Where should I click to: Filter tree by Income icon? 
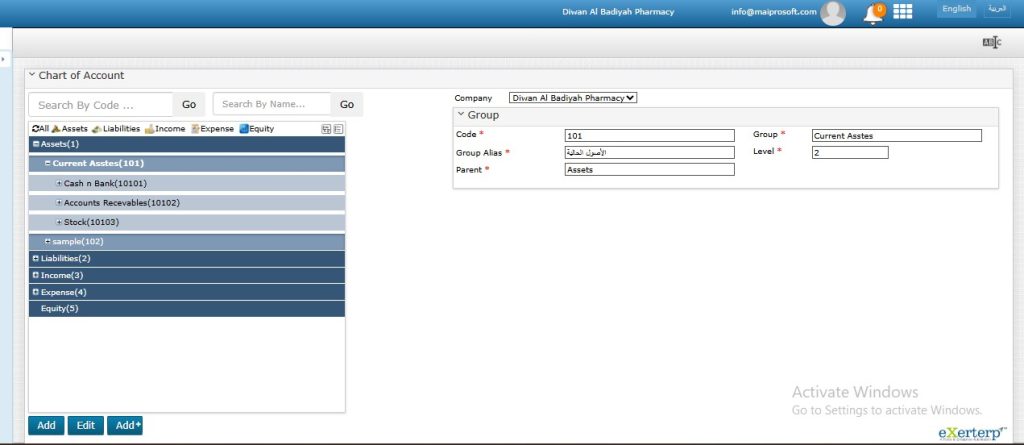point(150,129)
